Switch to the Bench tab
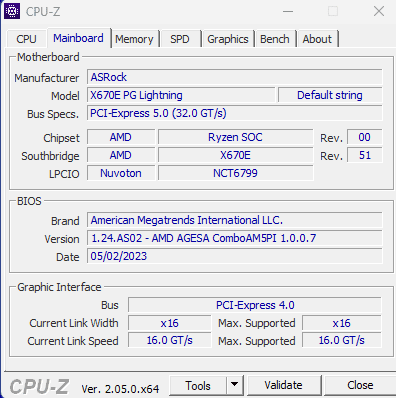This screenshot has height=398, width=396. pos(275,39)
